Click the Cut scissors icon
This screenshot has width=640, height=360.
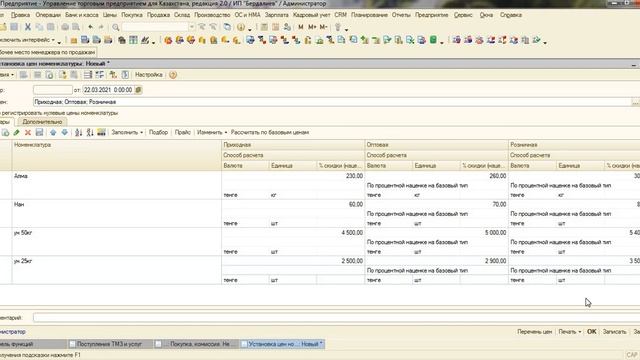click(x=28, y=27)
